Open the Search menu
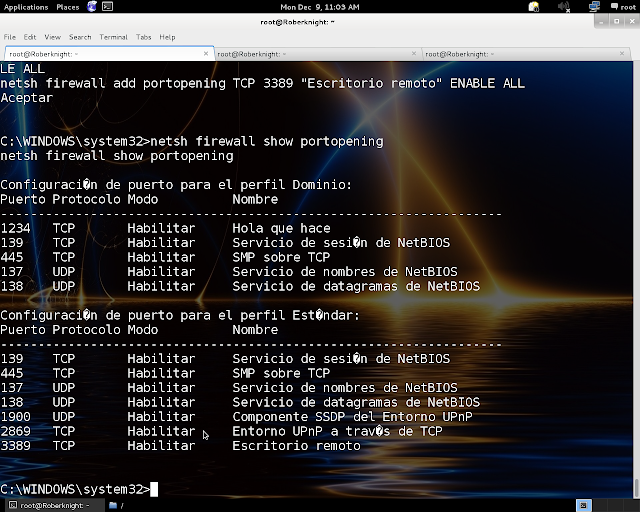Viewport: 640px width, 512px height. click(80, 37)
